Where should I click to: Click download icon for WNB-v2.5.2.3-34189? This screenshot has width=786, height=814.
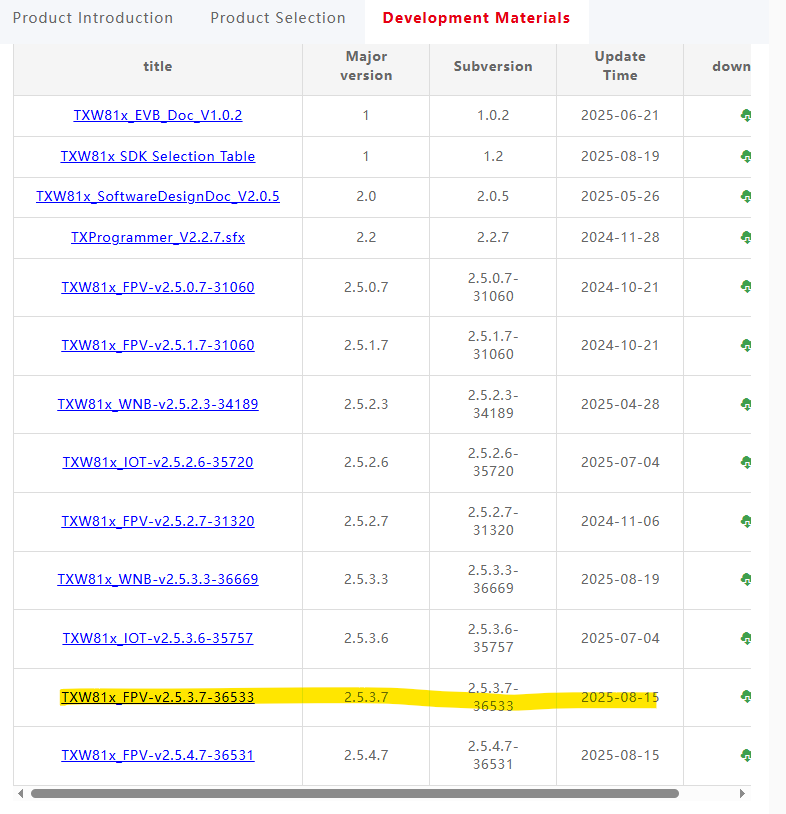[746, 404]
